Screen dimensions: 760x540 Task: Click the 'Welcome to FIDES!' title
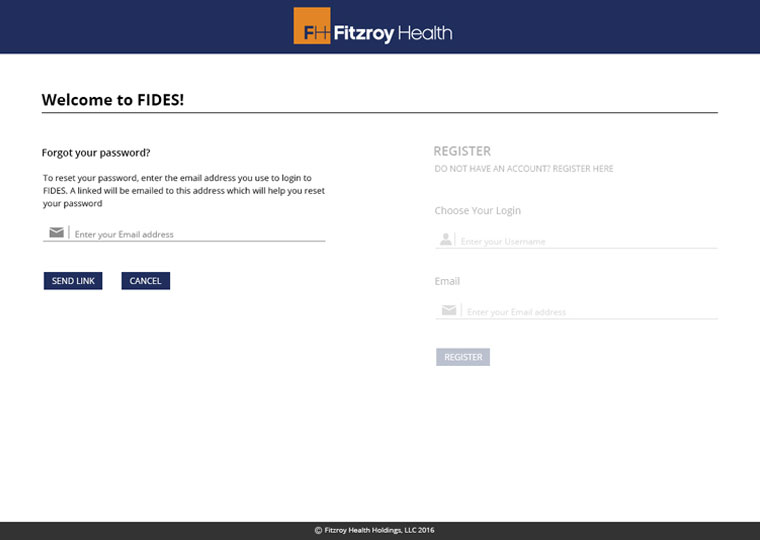[113, 99]
